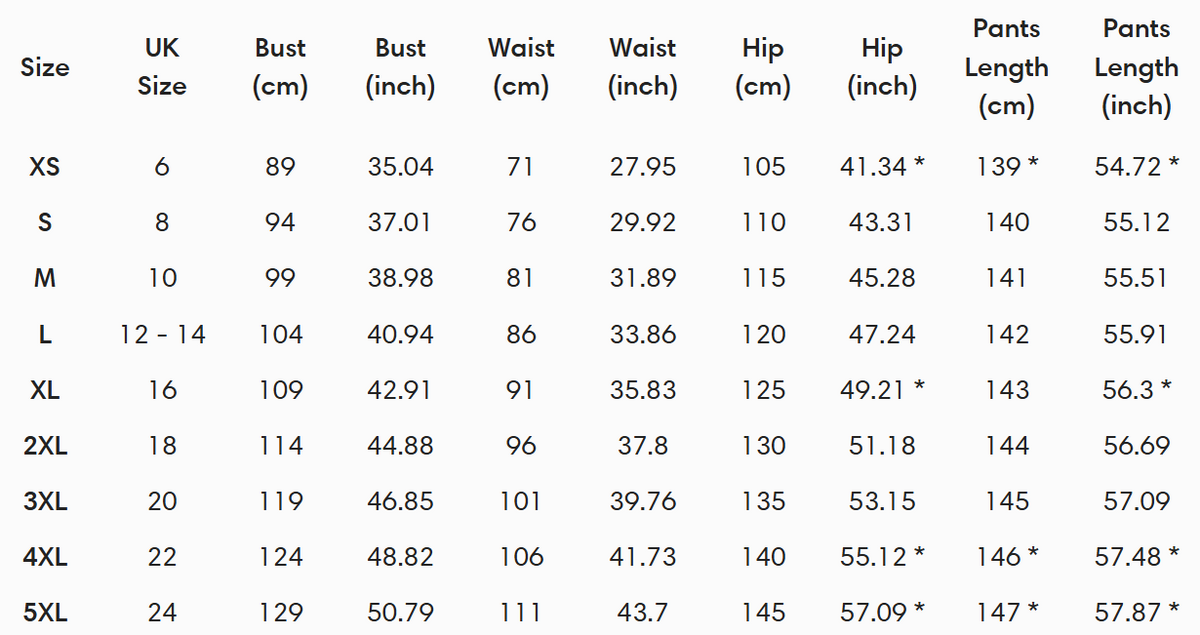Click the UK size 24 cell
The width and height of the screenshot is (1200, 635).
(162, 612)
